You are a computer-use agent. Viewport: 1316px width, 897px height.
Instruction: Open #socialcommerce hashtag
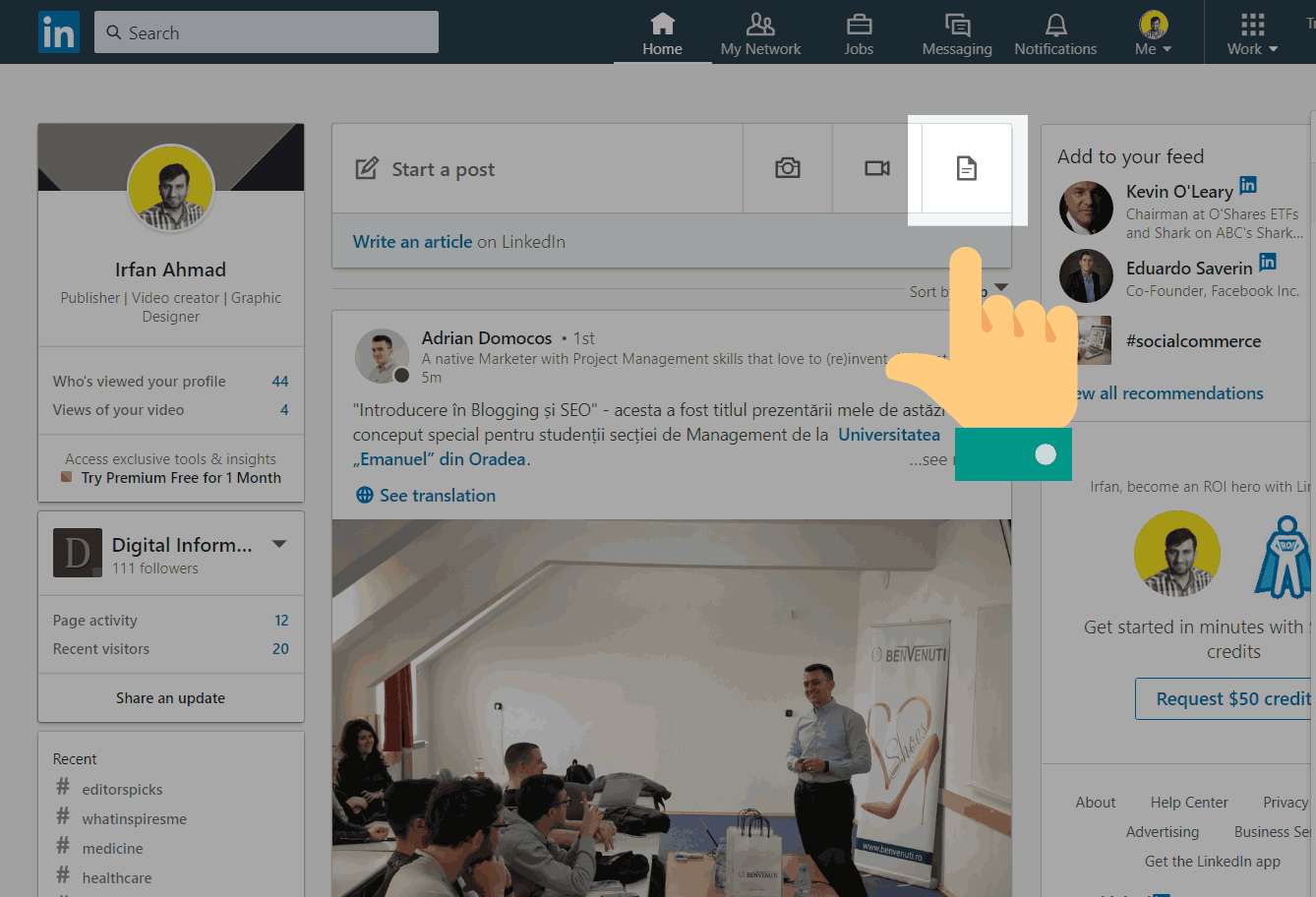1193,340
